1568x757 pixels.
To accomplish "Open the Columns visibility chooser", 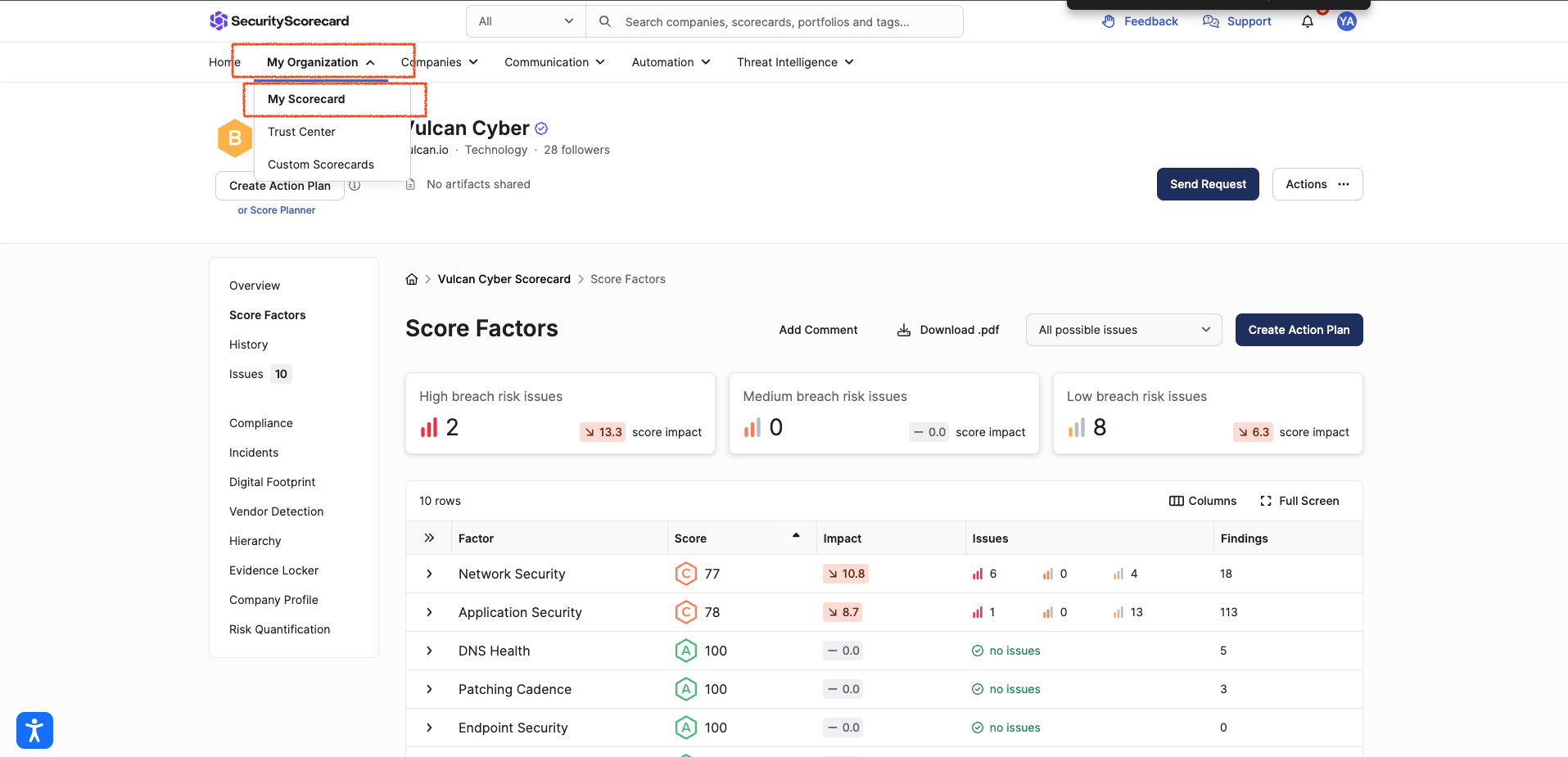I will 1203,501.
